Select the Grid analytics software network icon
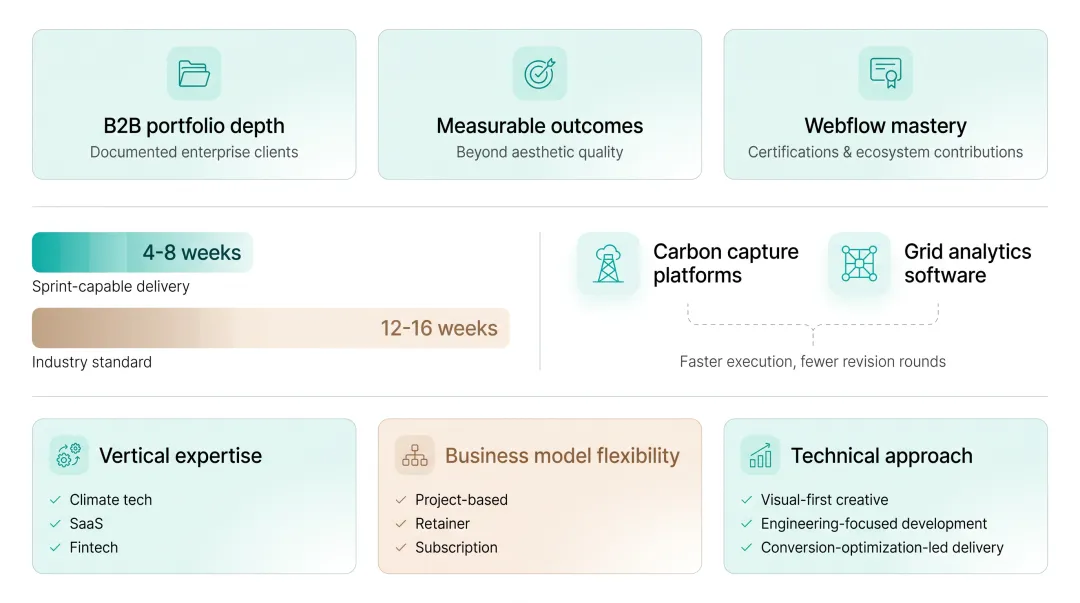1080x603 pixels. pos(859,264)
